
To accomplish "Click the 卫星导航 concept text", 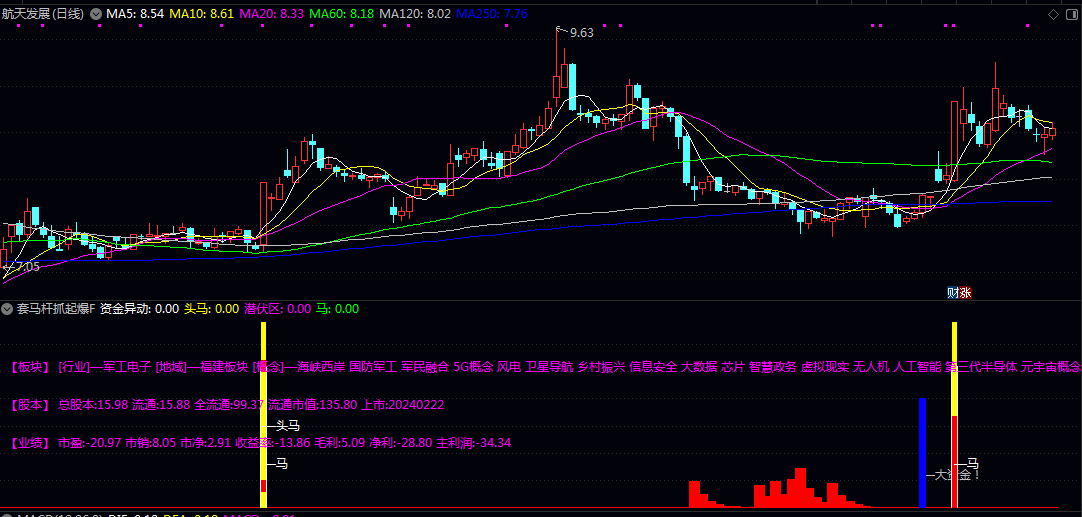I will pos(549,367).
